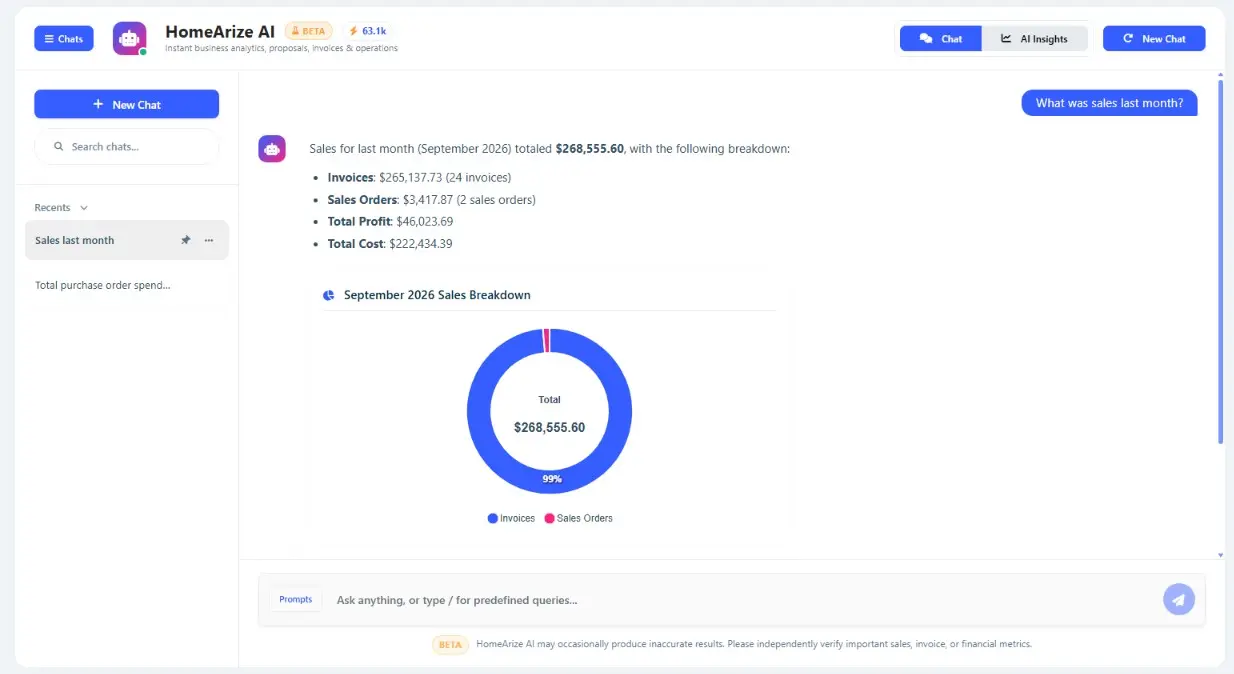Open the Chats sidebar toggle button
The image size is (1234, 674).
pyautogui.click(x=63, y=39)
